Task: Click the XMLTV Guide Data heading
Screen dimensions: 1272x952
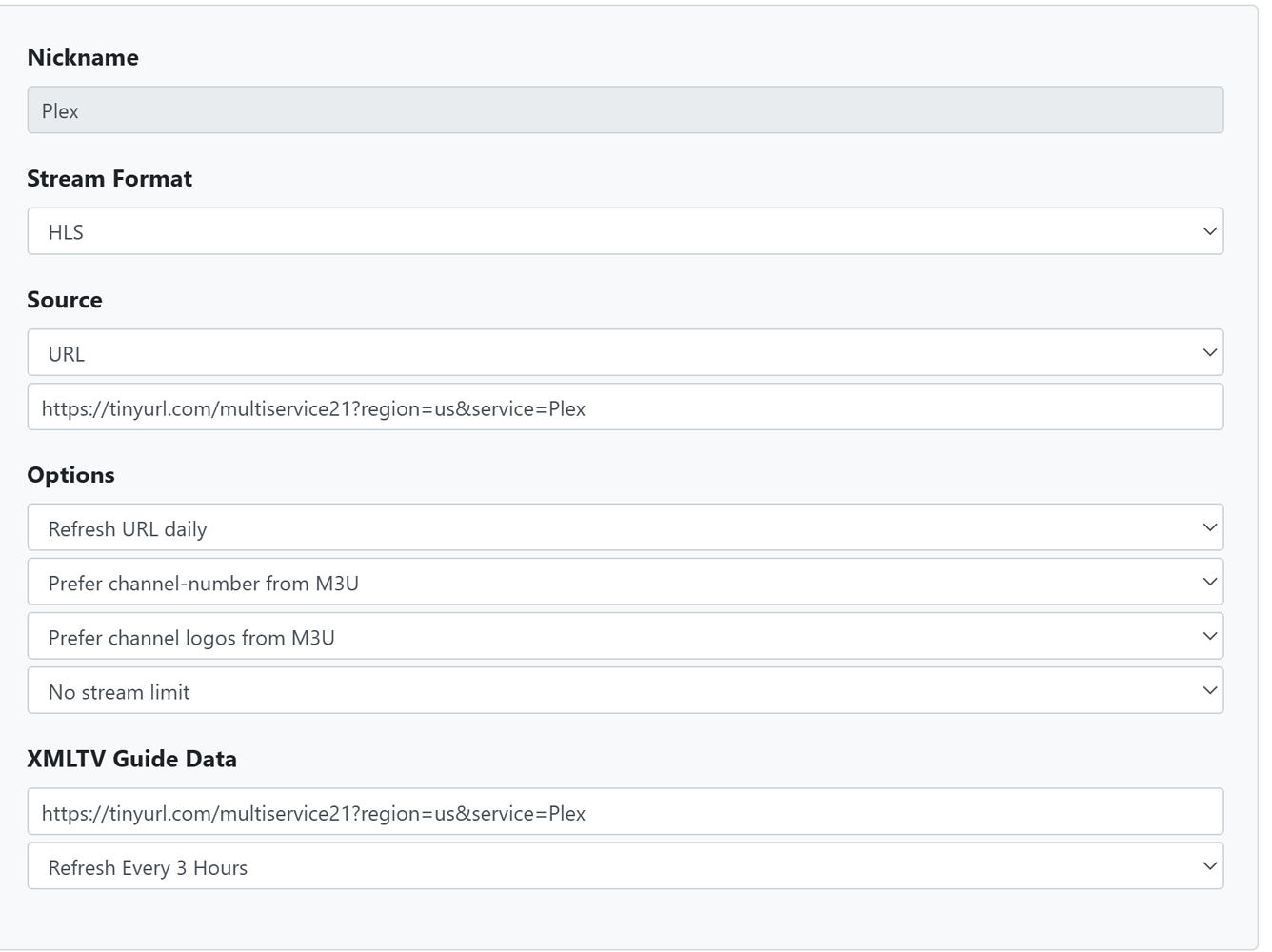Action: 133,759
